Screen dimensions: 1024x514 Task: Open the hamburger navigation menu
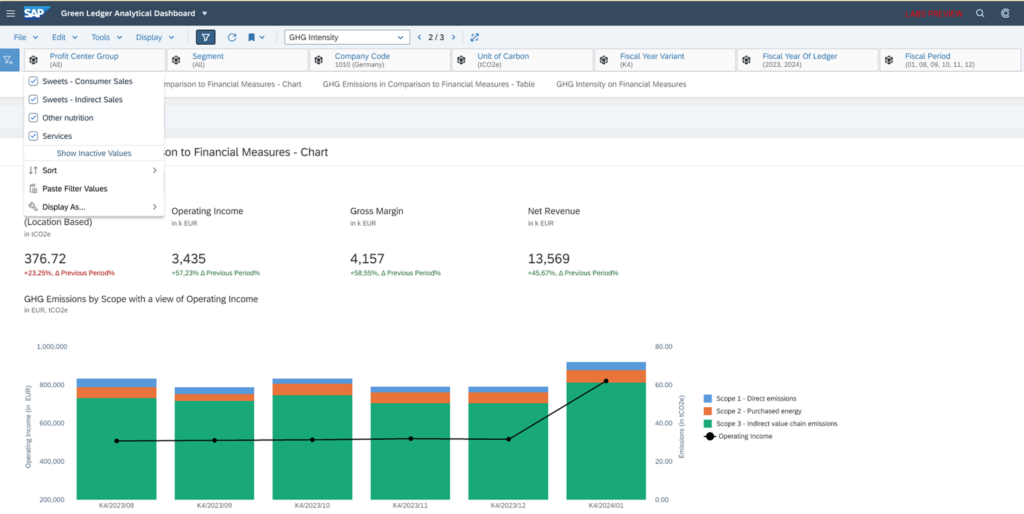click(11, 14)
